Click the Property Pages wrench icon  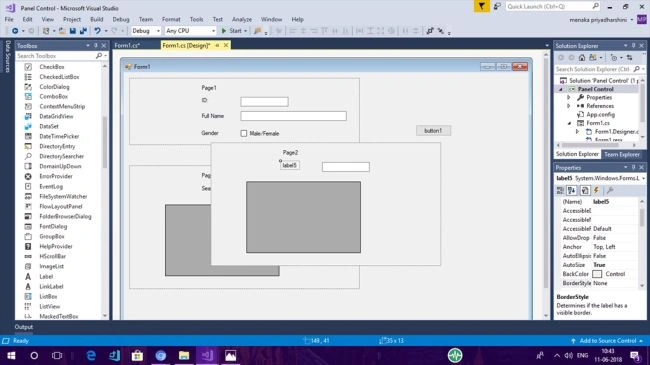click(x=610, y=190)
